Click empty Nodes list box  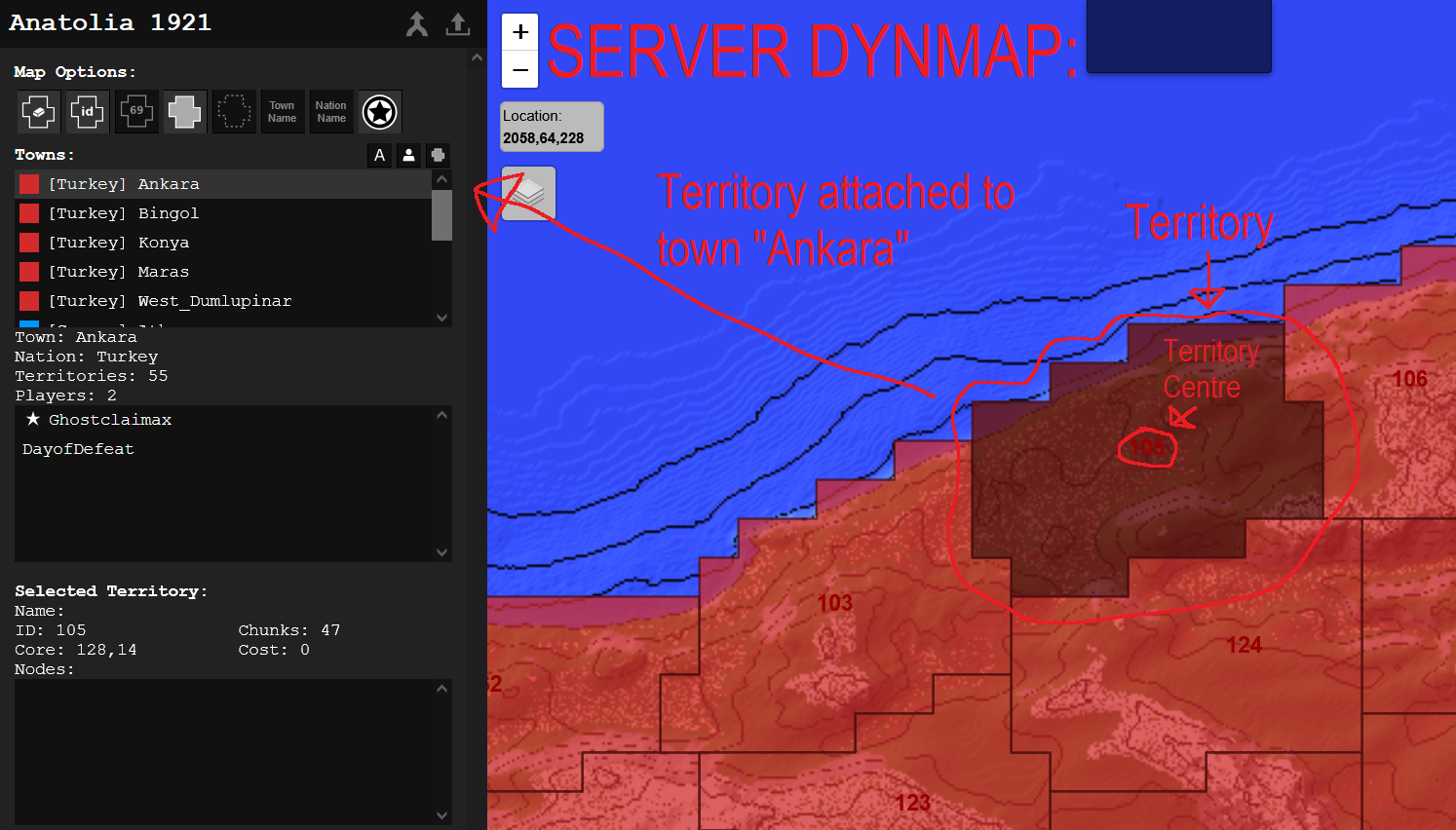(223, 752)
